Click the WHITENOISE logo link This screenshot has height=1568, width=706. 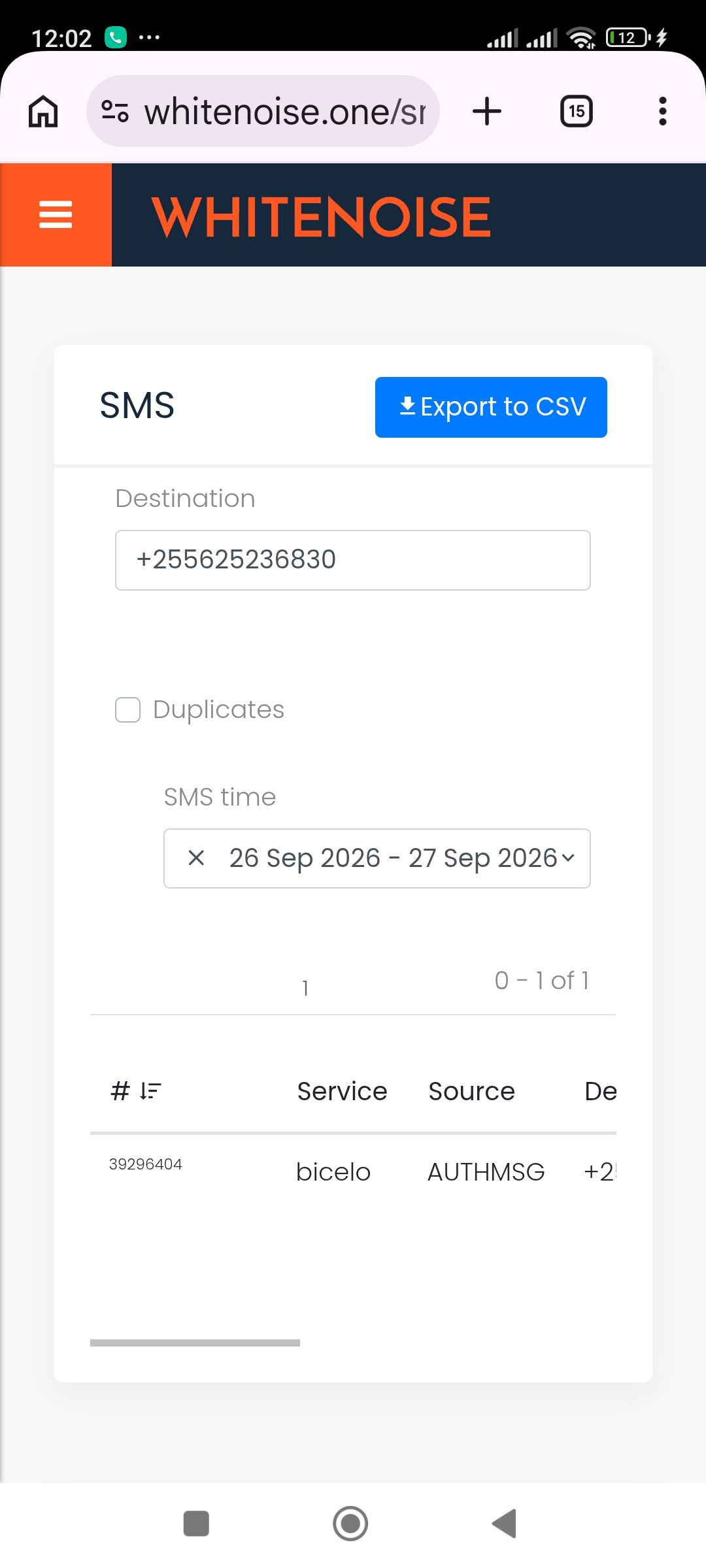click(321, 216)
